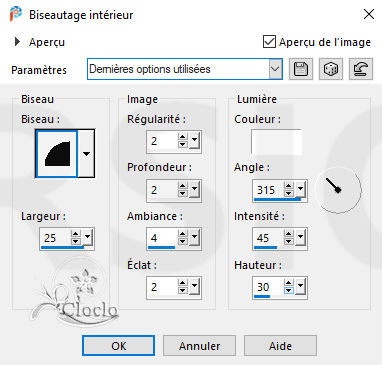This screenshot has height=365, width=382.
Task: Open help with the Aide button
Action: tap(280, 346)
